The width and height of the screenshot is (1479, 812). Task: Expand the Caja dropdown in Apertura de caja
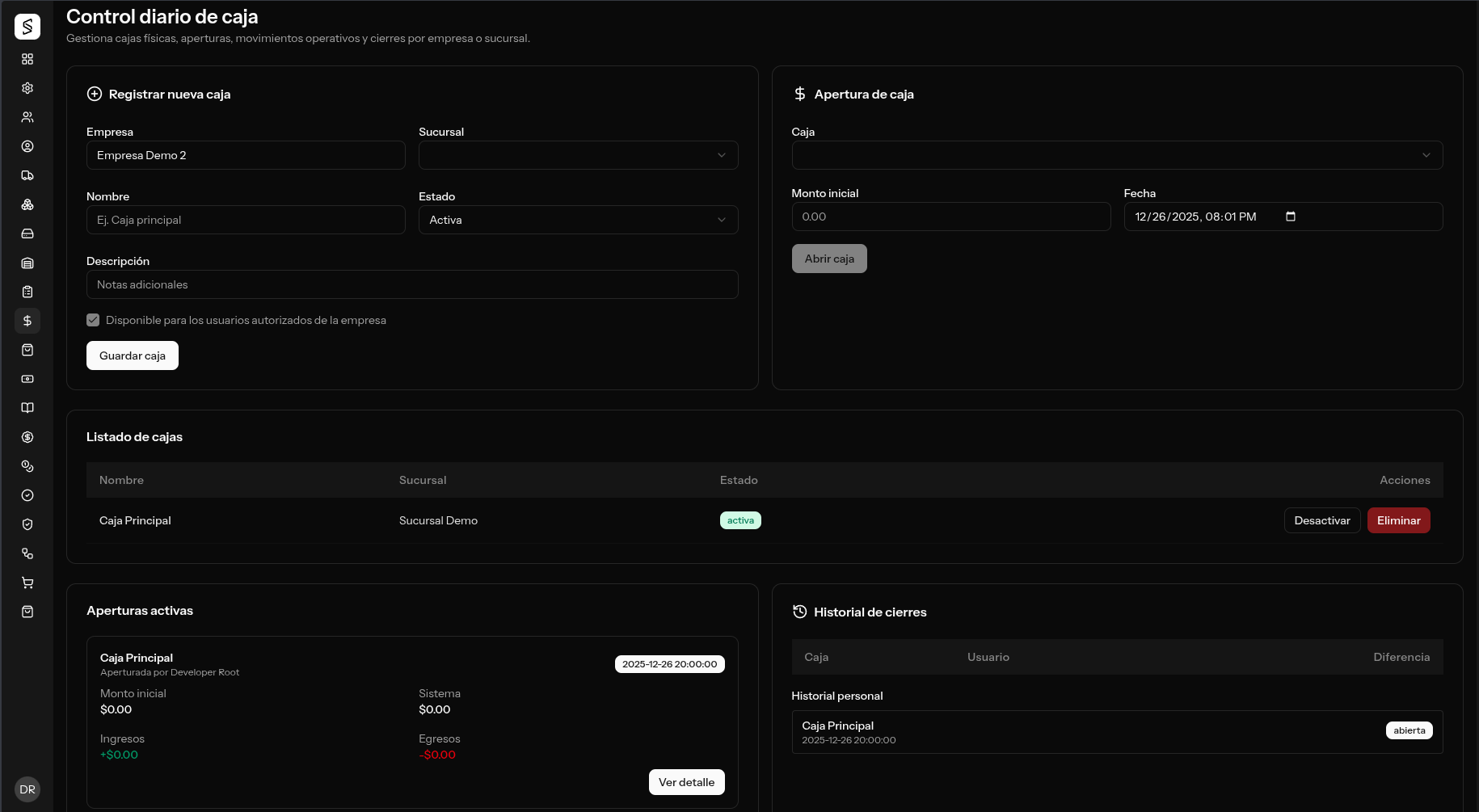click(x=1117, y=155)
